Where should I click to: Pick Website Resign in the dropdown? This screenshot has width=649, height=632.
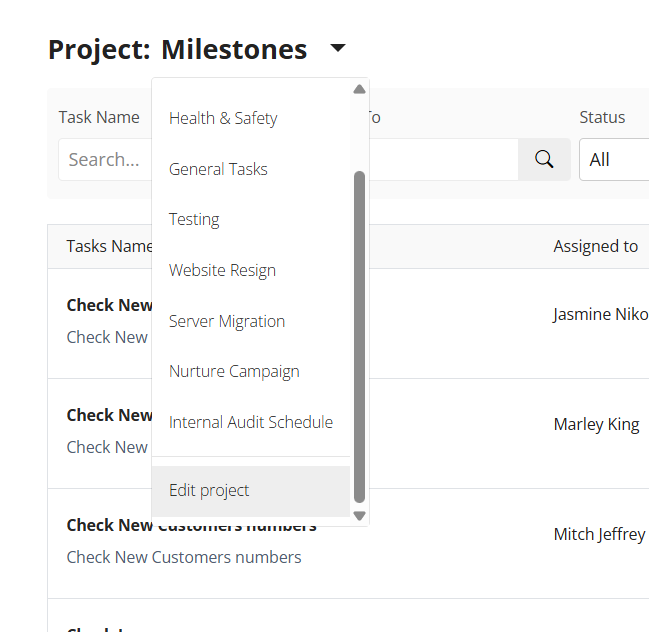pos(222,270)
